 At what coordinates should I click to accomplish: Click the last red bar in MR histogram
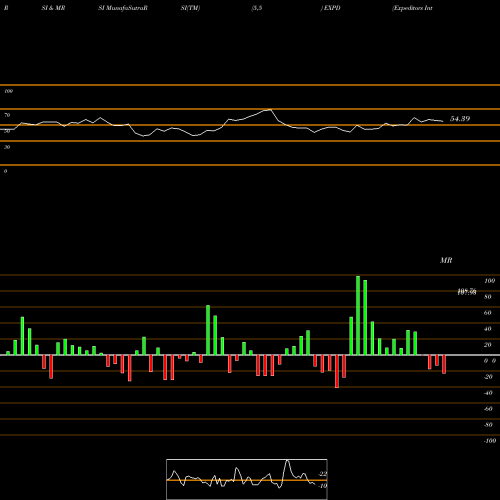click(444, 364)
